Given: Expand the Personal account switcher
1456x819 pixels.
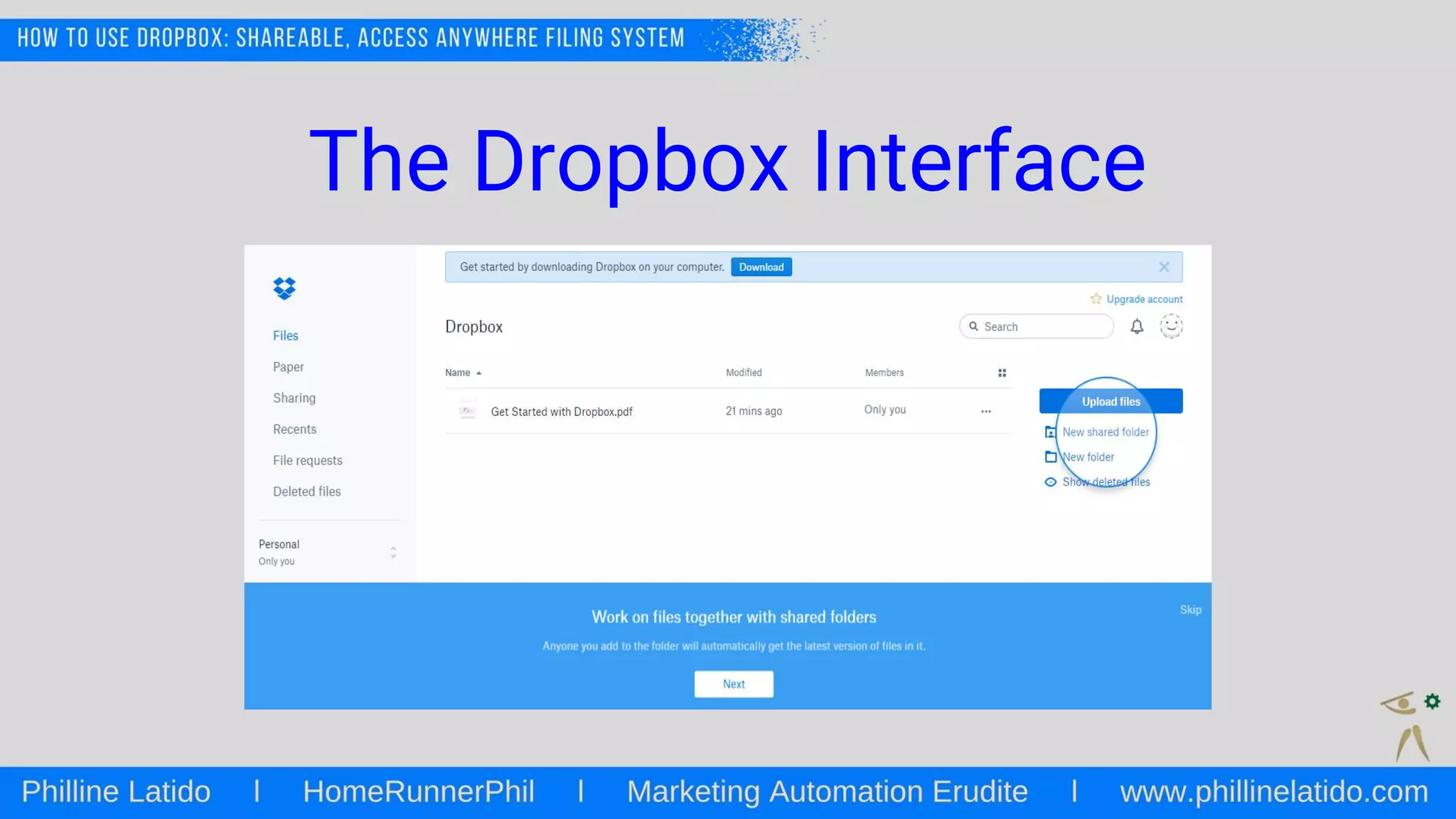Looking at the screenshot, I should click(x=393, y=552).
